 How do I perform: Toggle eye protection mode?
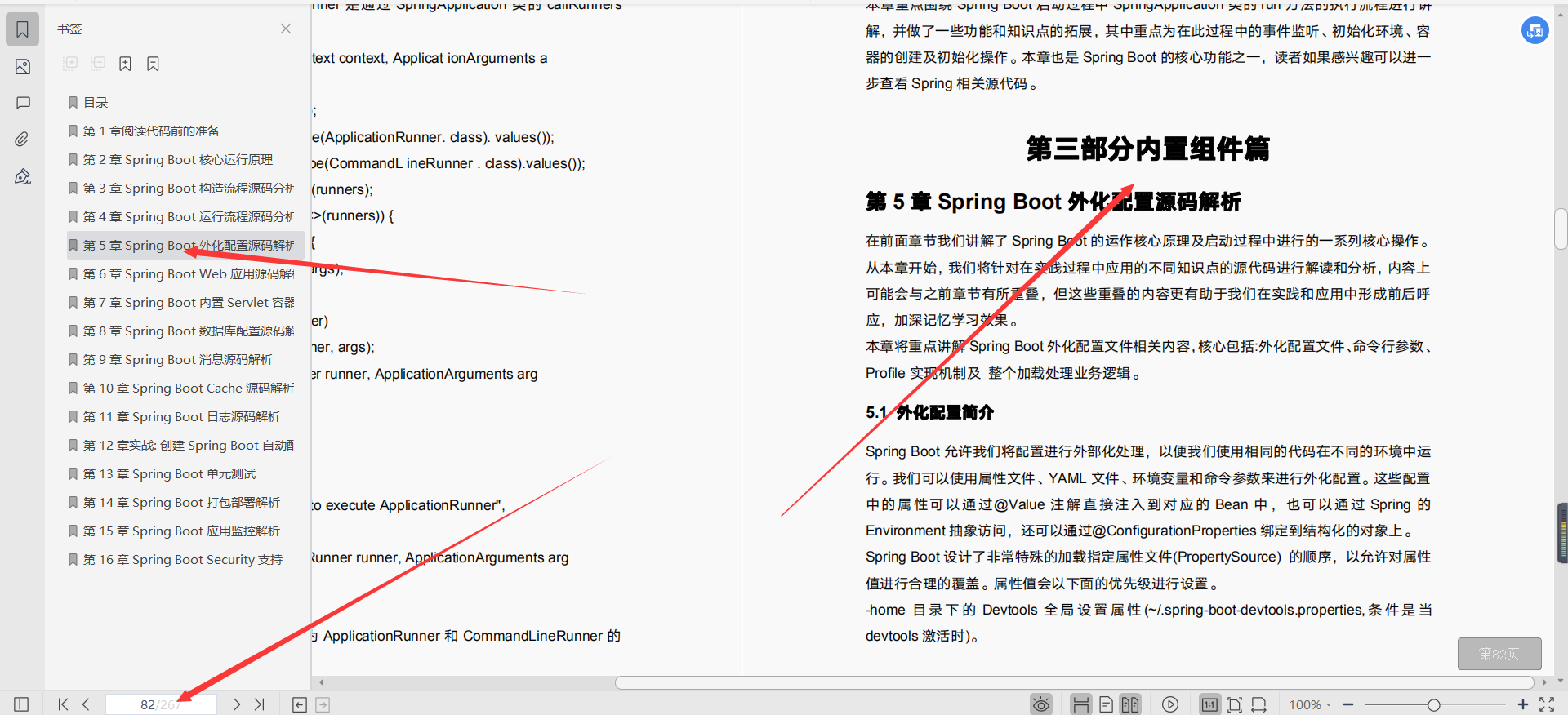coord(1041,704)
